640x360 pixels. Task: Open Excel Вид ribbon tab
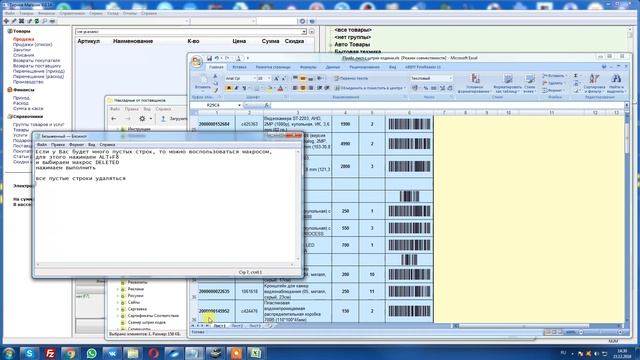click(392, 67)
